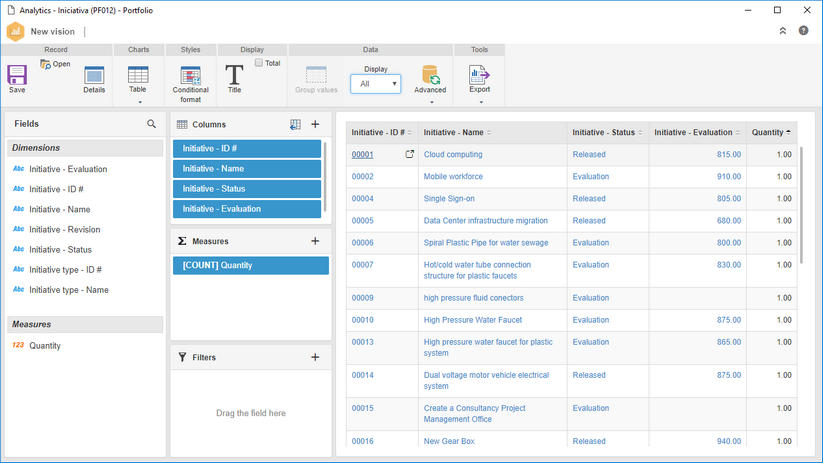The width and height of the screenshot is (823, 463).
Task: Open initiative 00001 link
Action: coord(362,154)
